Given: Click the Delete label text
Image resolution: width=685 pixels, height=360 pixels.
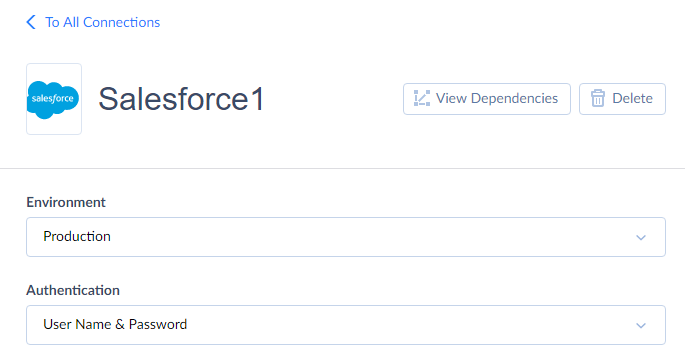Looking at the screenshot, I should [x=632, y=98].
